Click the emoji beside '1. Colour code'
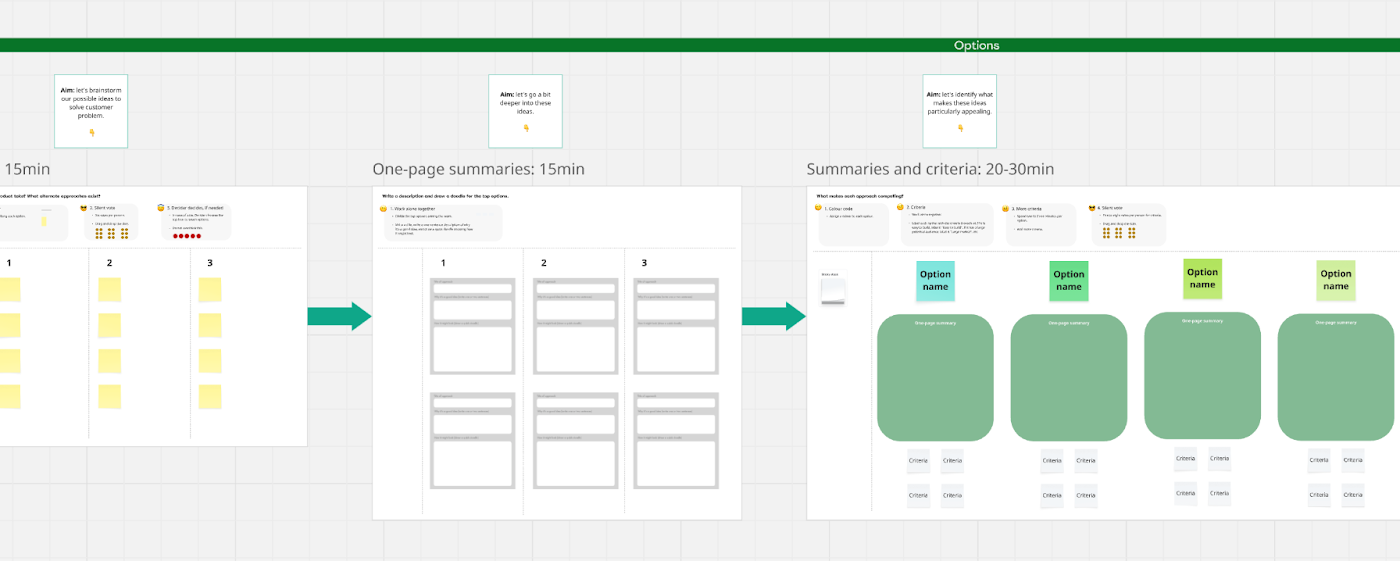Image resolution: width=1400 pixels, height=561 pixels. pos(818,208)
